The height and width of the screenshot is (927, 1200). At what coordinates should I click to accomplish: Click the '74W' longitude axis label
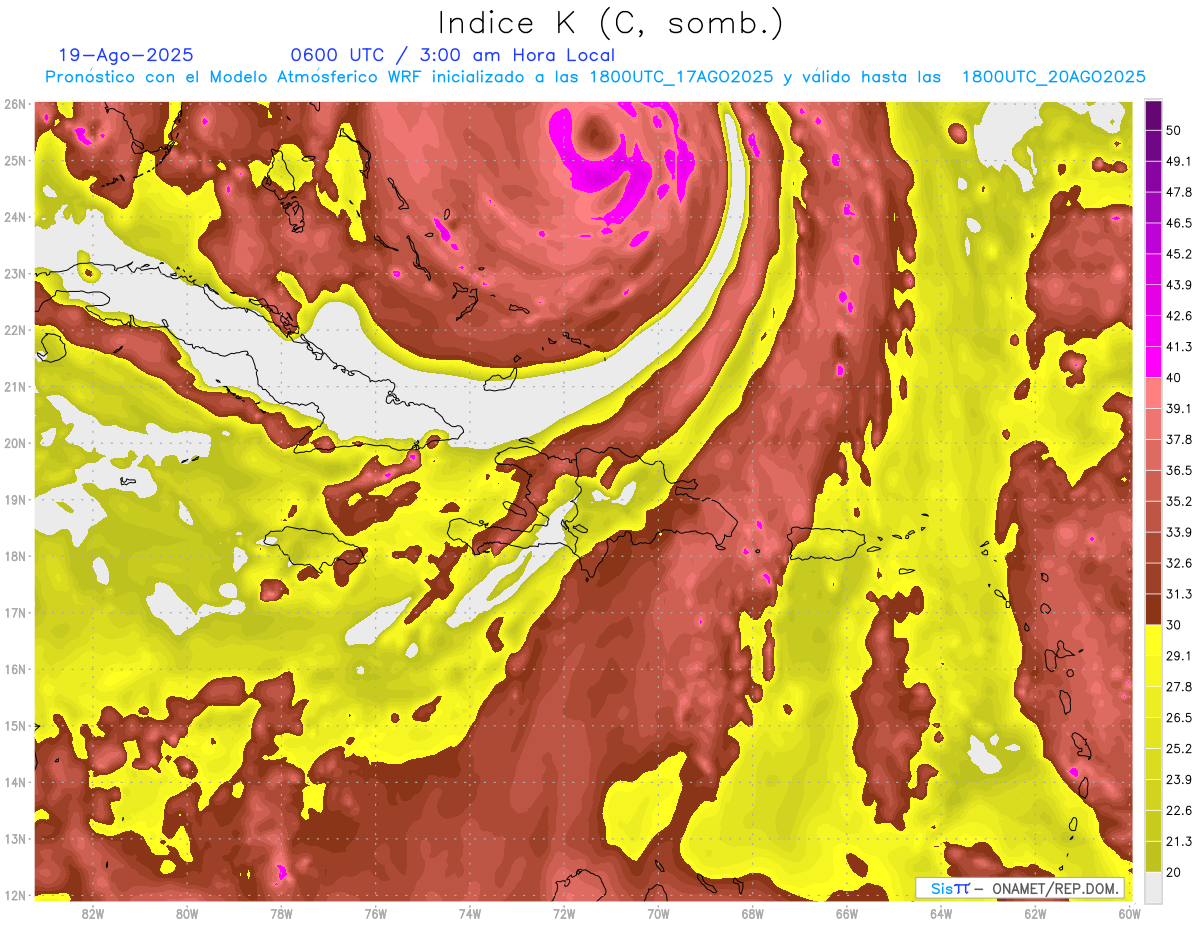tap(470, 913)
